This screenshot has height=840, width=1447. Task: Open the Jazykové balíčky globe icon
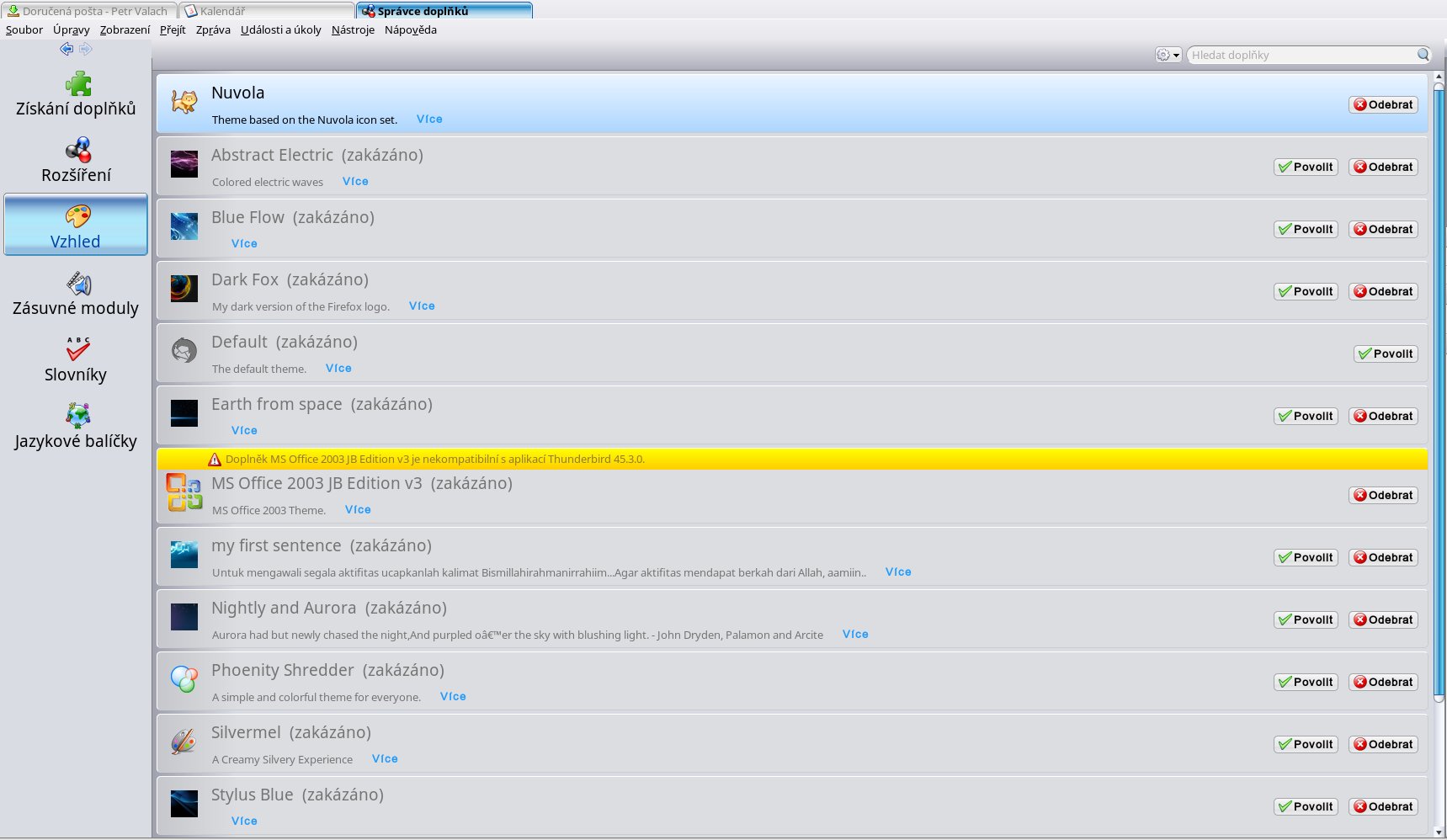point(78,416)
